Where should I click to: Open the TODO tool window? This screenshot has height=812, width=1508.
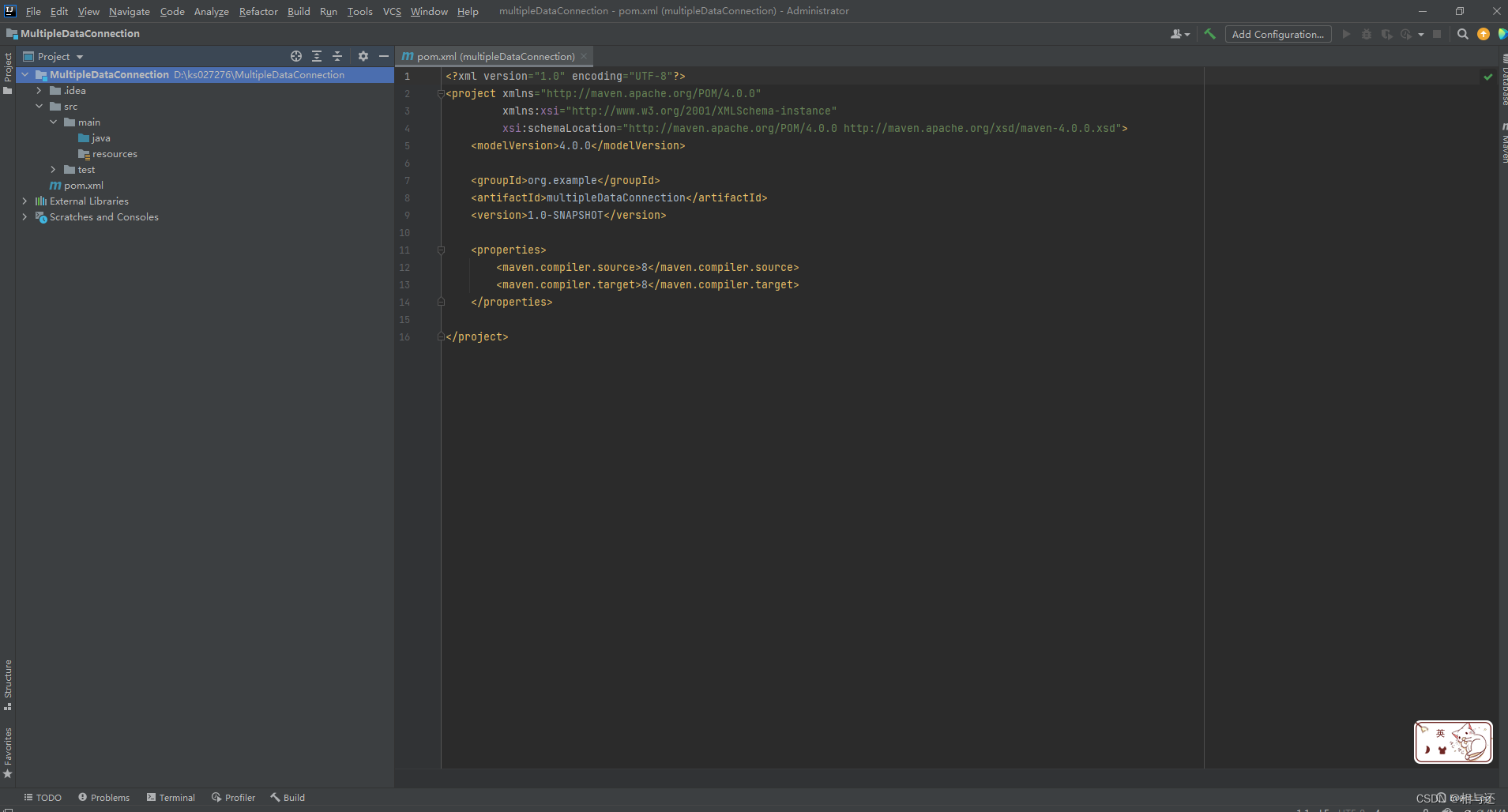tap(43, 798)
